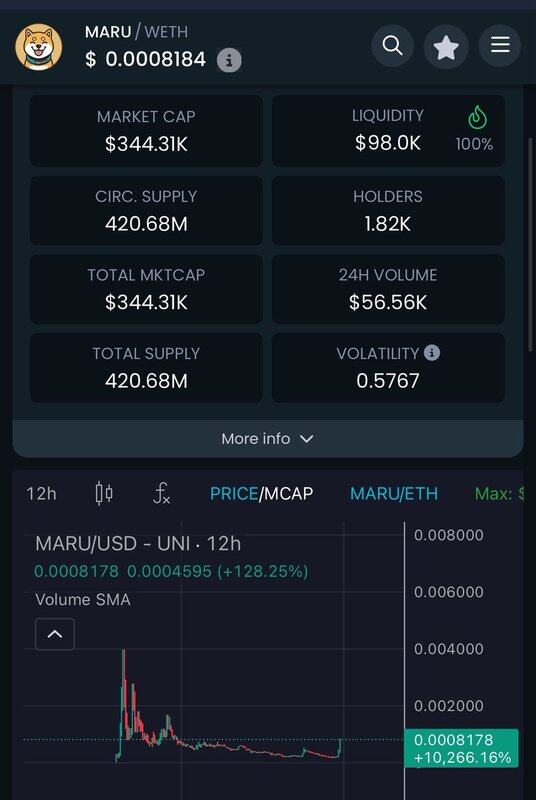Click the Holders 1.82K card
The width and height of the screenshot is (536, 800).
point(388,210)
